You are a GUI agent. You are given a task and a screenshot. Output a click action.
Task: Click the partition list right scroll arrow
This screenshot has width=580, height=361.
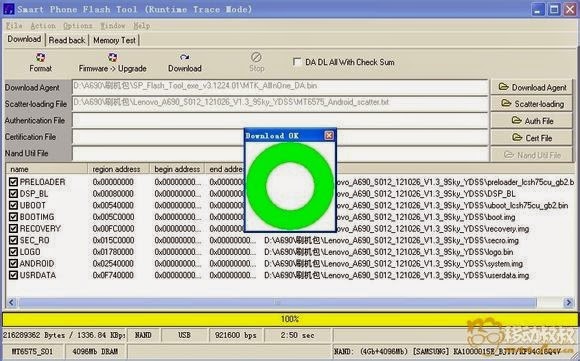tap(569, 303)
